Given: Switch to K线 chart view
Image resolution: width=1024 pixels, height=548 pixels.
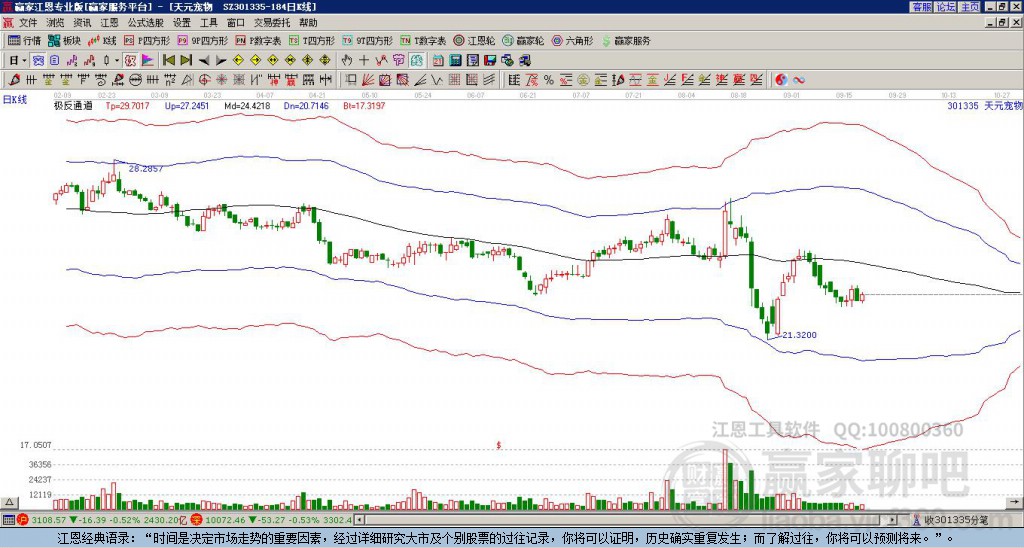Looking at the screenshot, I should pos(103,40).
